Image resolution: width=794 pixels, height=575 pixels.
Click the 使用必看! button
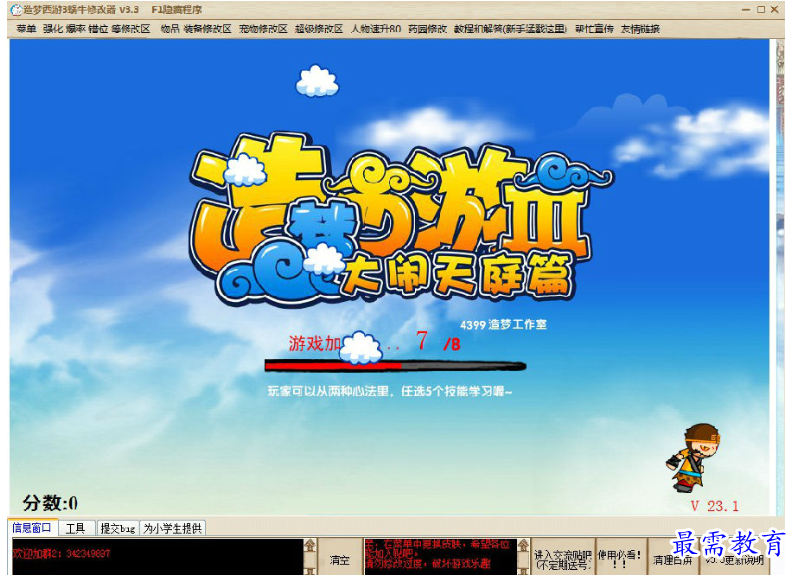coord(620,559)
